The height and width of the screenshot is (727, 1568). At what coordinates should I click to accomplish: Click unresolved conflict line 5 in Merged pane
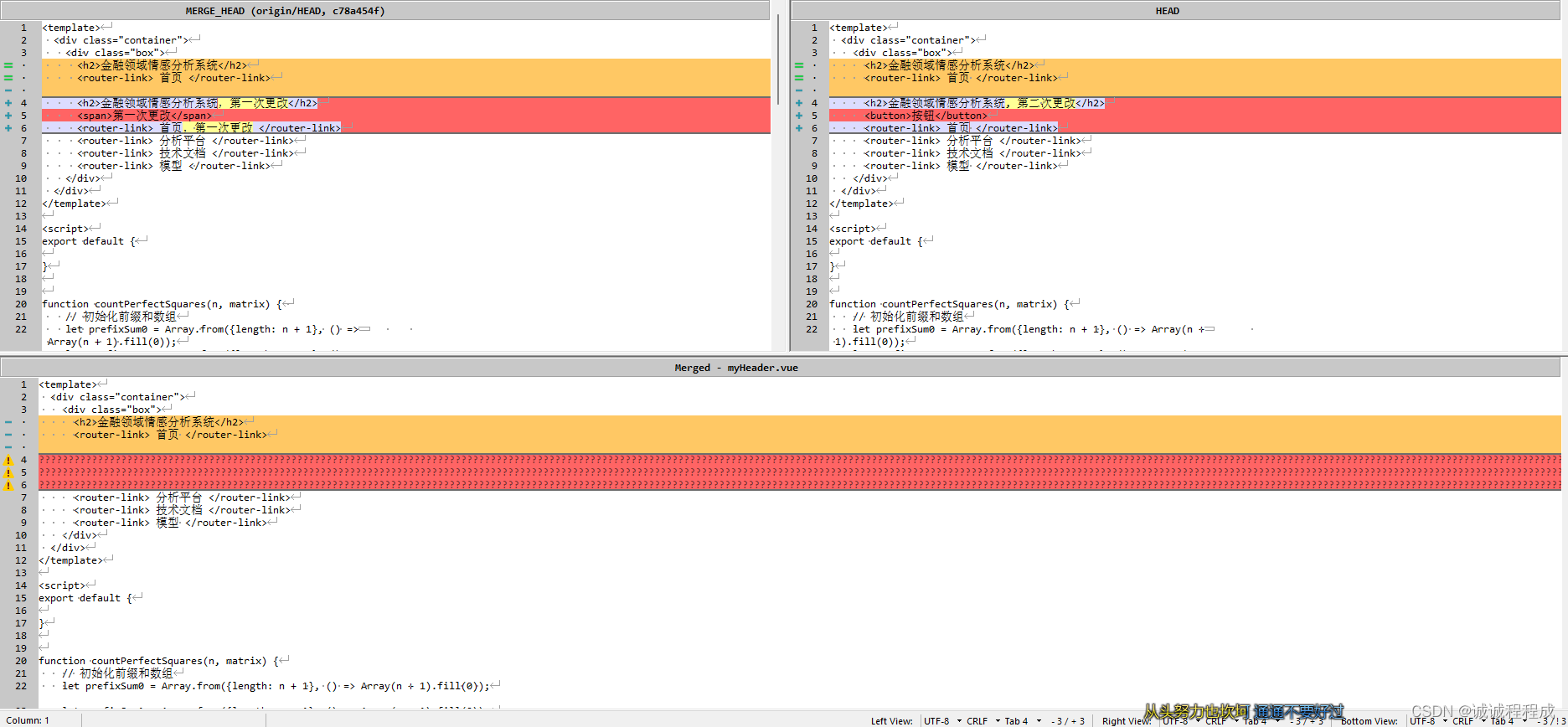pyautogui.click(x=800, y=472)
